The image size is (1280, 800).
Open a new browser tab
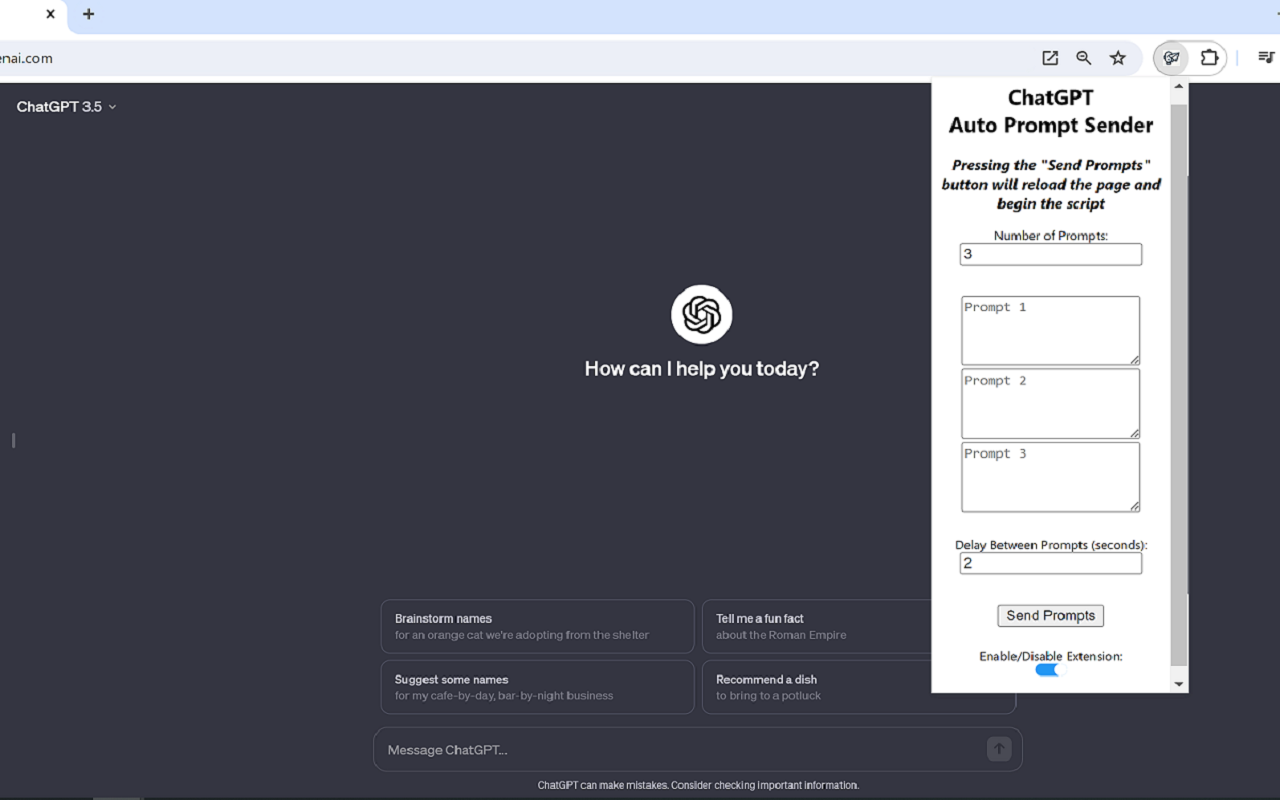88,14
